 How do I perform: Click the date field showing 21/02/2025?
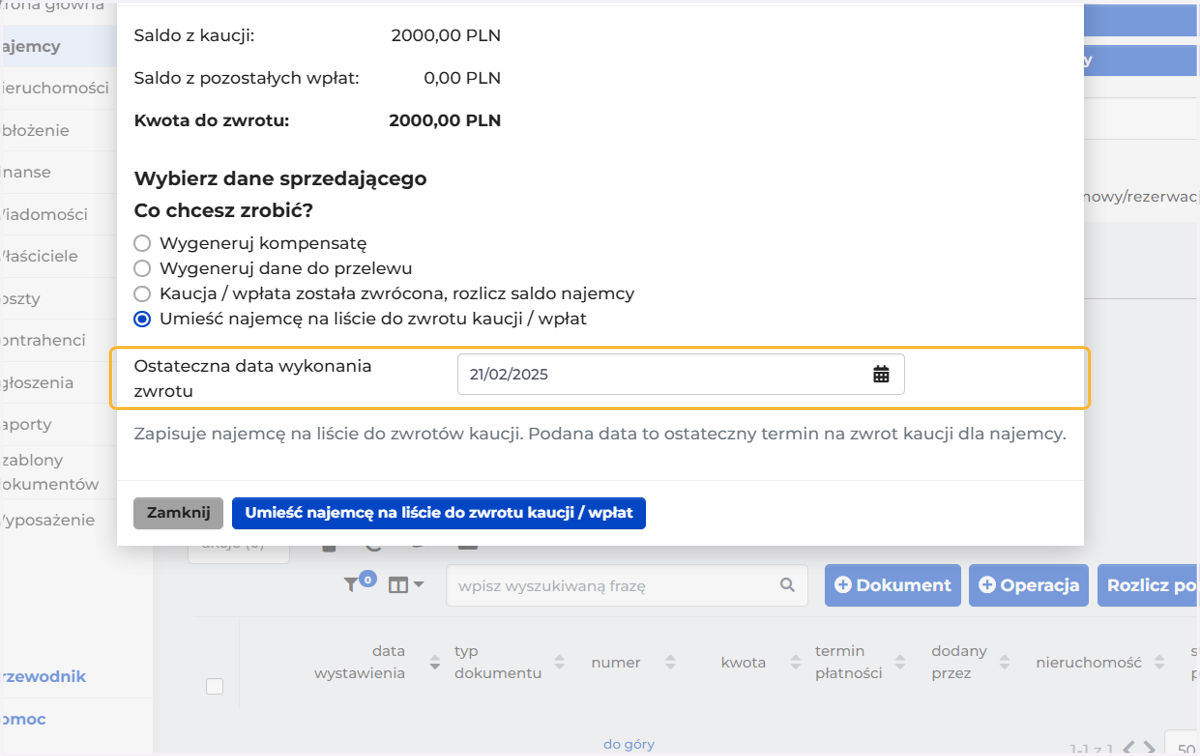tap(681, 374)
